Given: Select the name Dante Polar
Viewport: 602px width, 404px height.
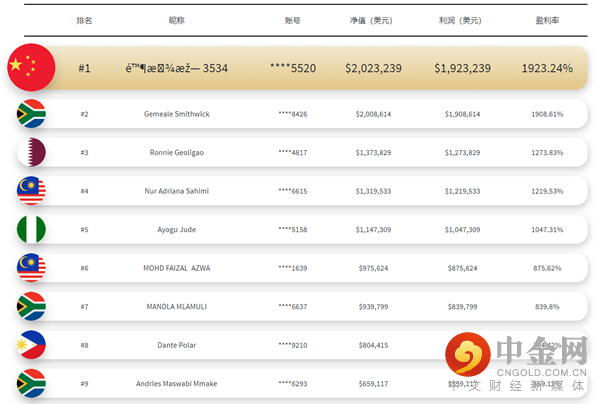Looking at the screenshot, I should point(177,345).
